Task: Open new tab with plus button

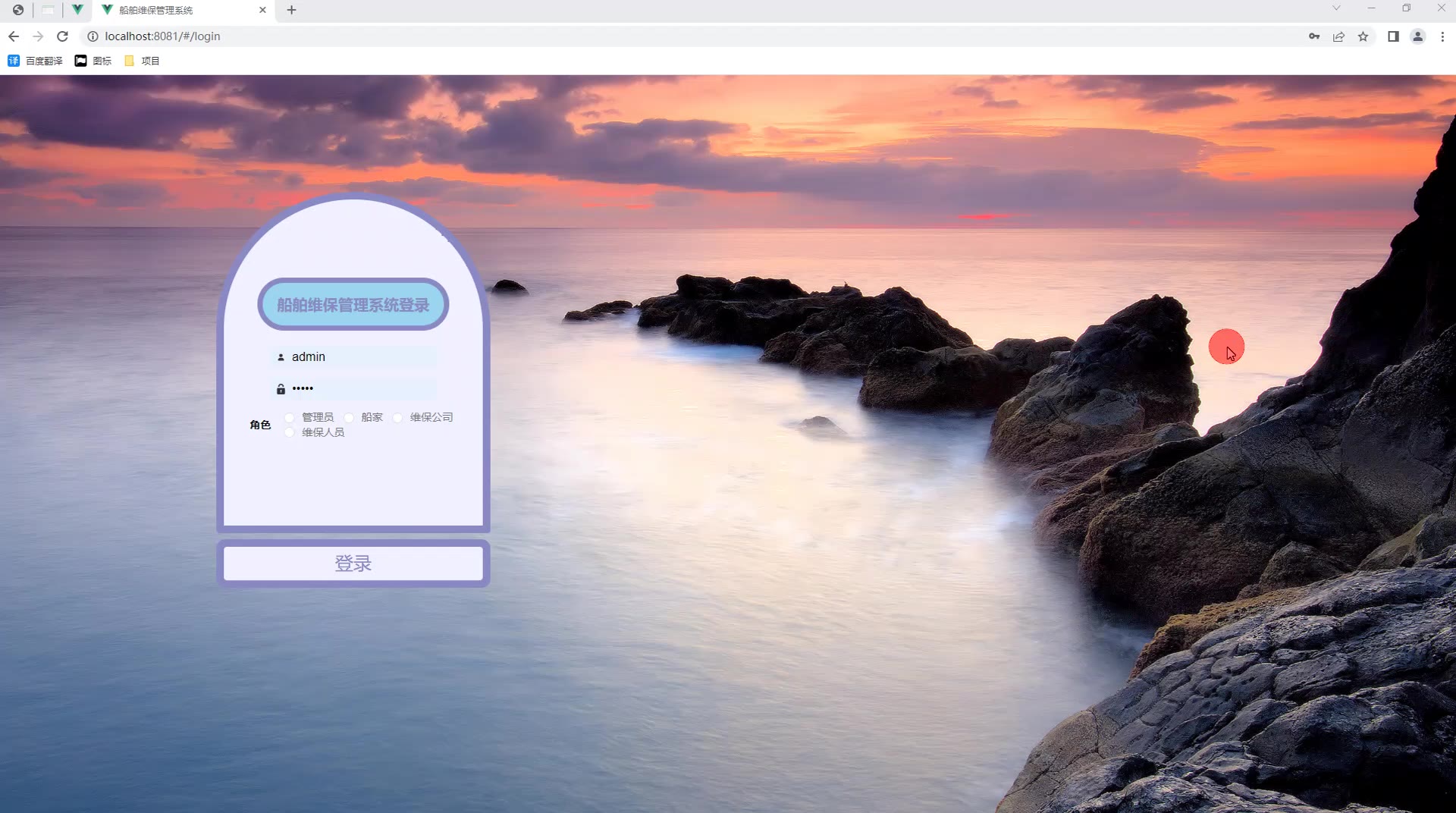Action: click(x=291, y=10)
